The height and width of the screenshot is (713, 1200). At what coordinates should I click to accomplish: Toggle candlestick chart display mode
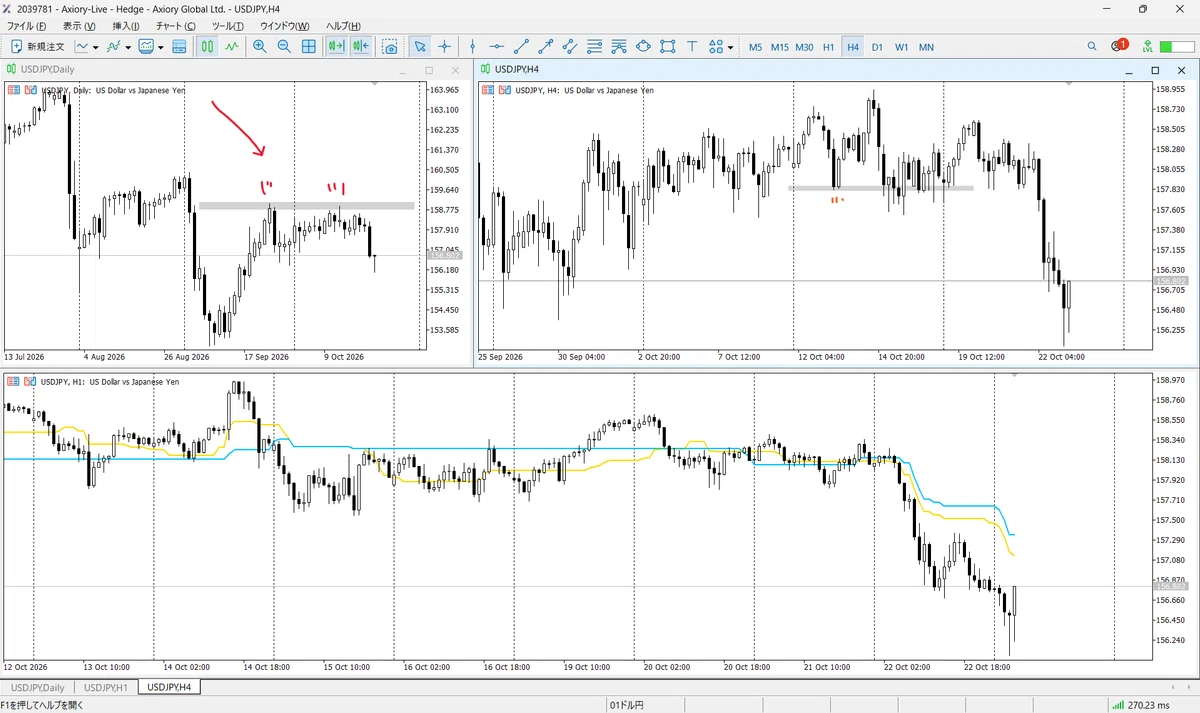pos(208,47)
